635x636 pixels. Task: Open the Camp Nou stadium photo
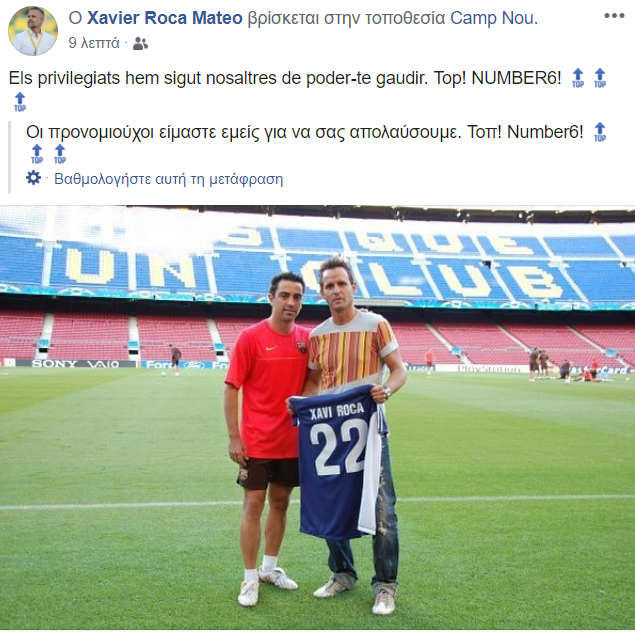point(318,418)
